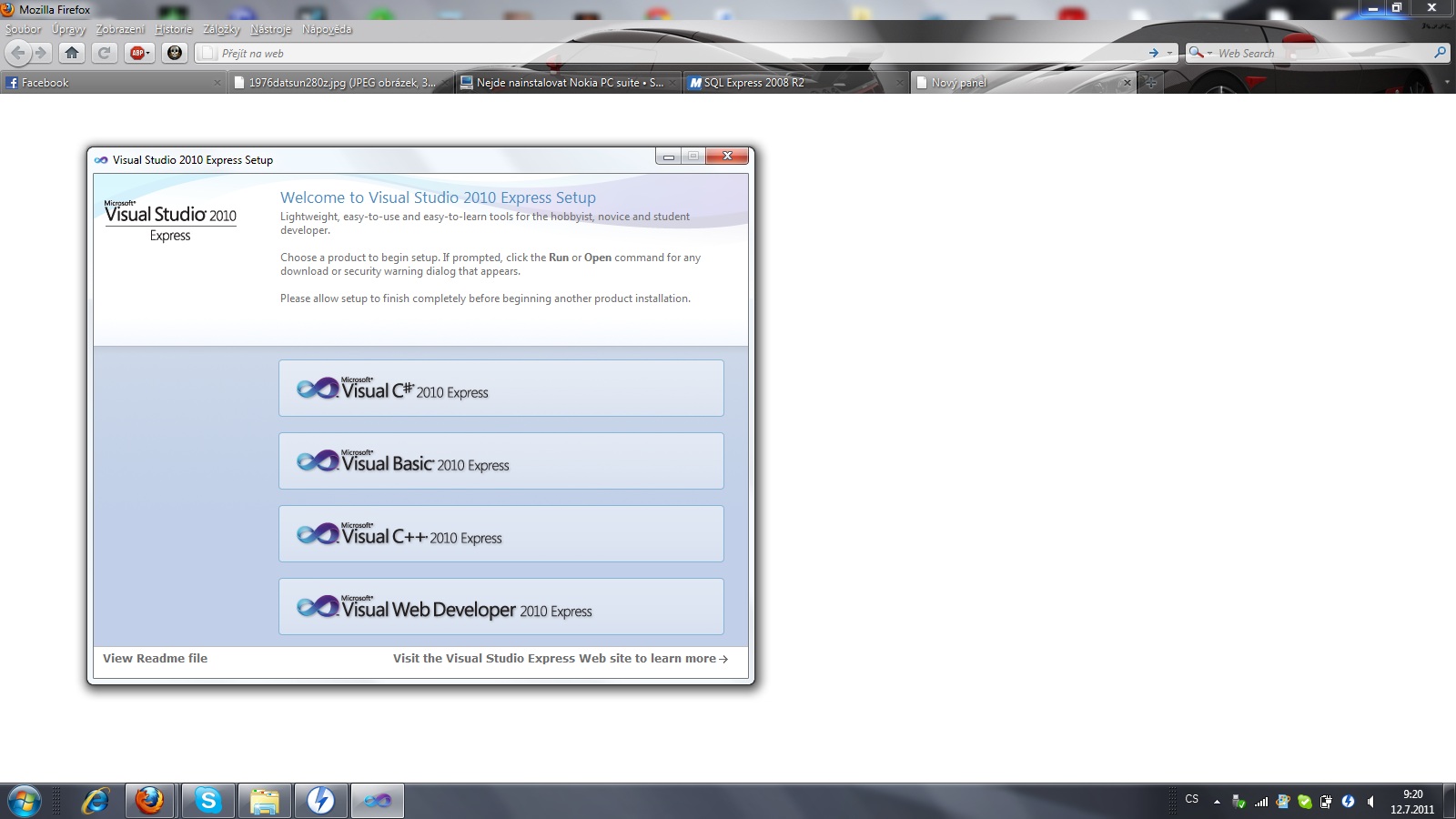
Task: Click the blue go arrow in address bar
Action: click(x=1154, y=53)
